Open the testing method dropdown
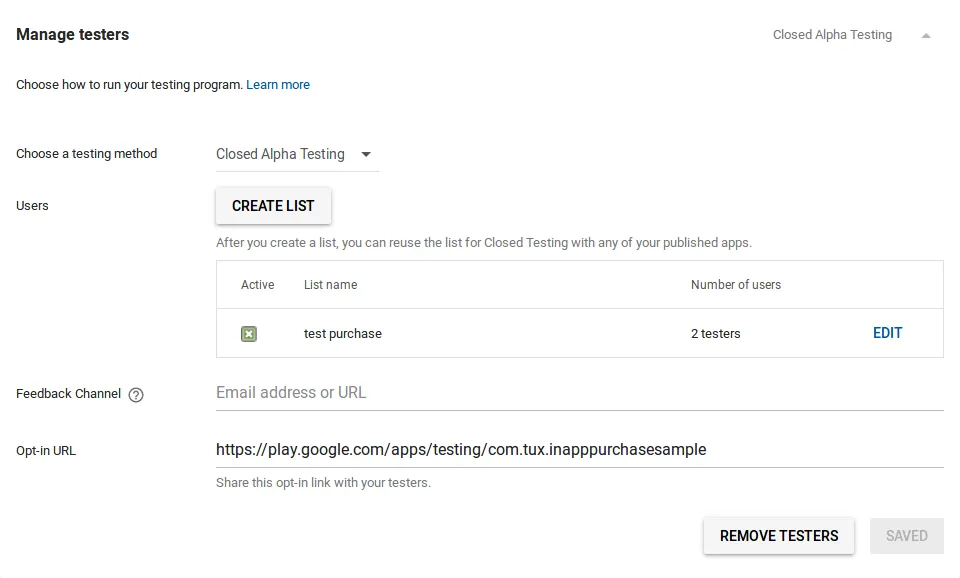 pyautogui.click(x=296, y=154)
